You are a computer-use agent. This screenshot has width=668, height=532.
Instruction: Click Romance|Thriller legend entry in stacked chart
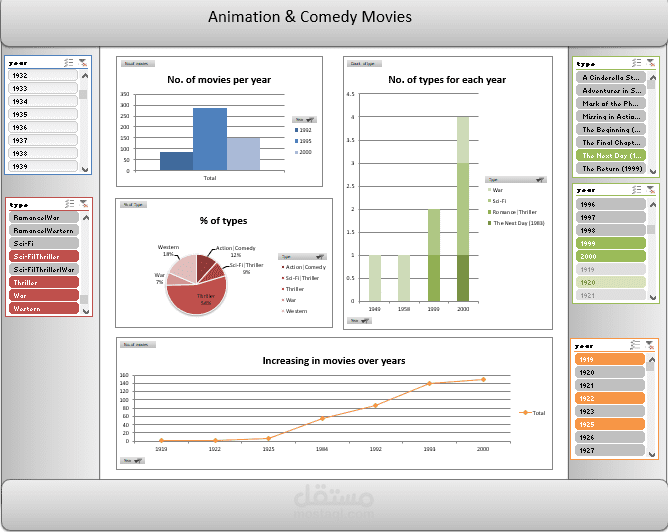coord(513,212)
